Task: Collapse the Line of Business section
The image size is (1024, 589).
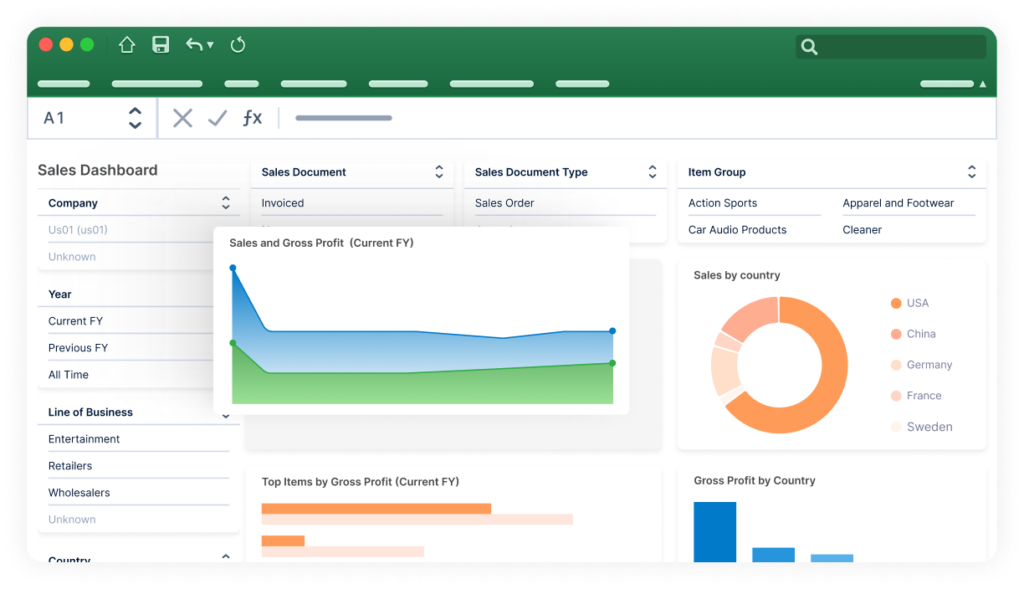Action: 226,415
